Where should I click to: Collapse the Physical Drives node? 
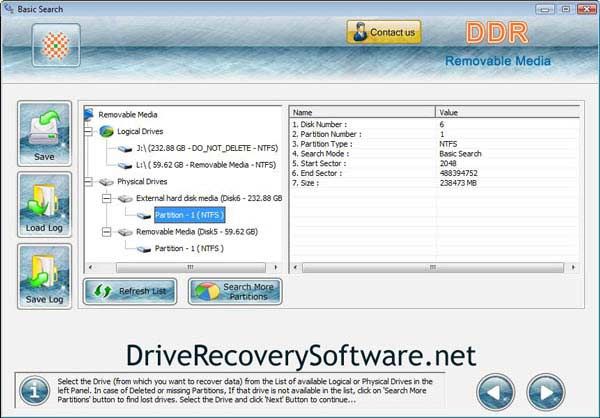pos(88,181)
